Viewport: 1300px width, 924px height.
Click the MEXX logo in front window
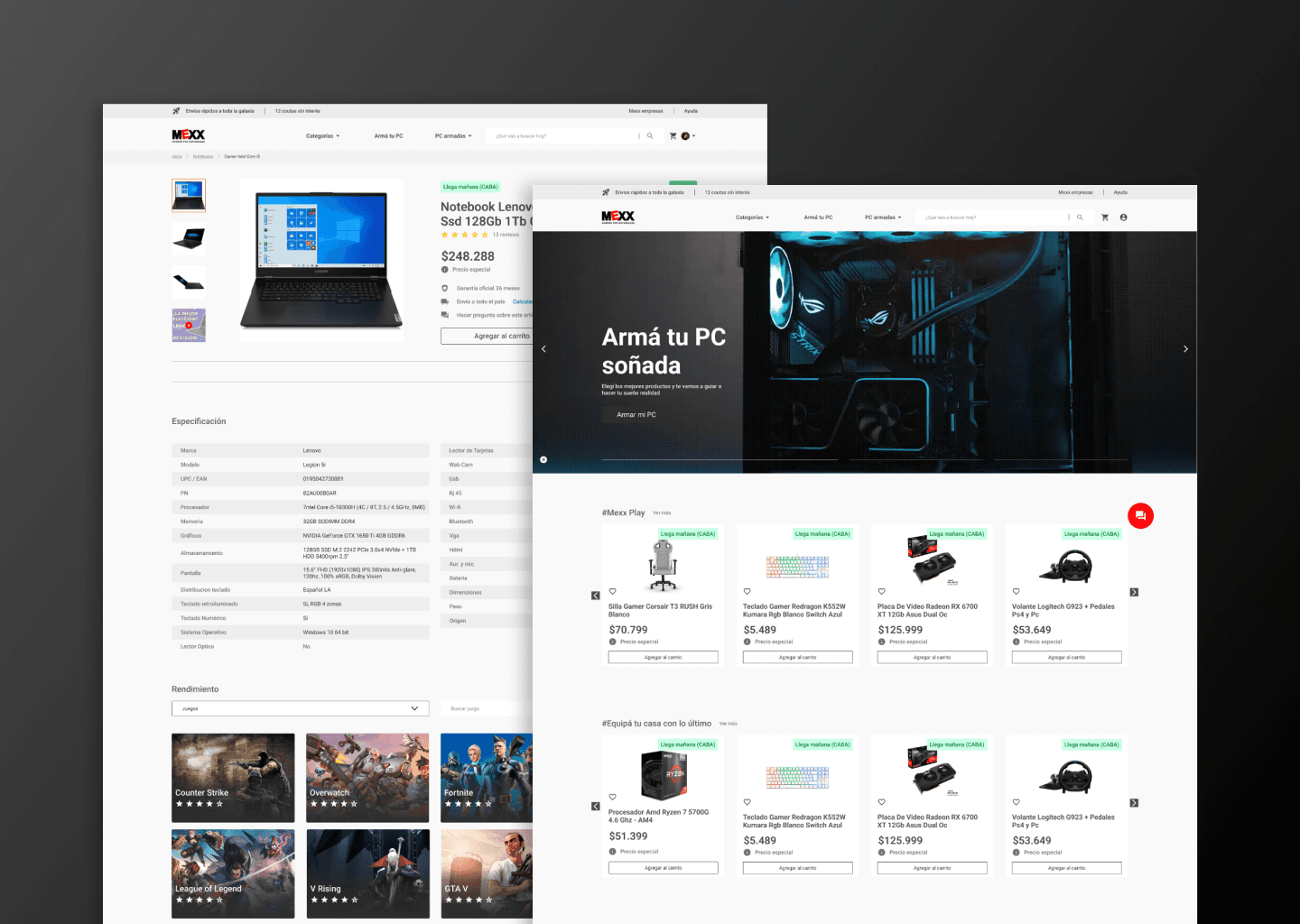pos(618,217)
